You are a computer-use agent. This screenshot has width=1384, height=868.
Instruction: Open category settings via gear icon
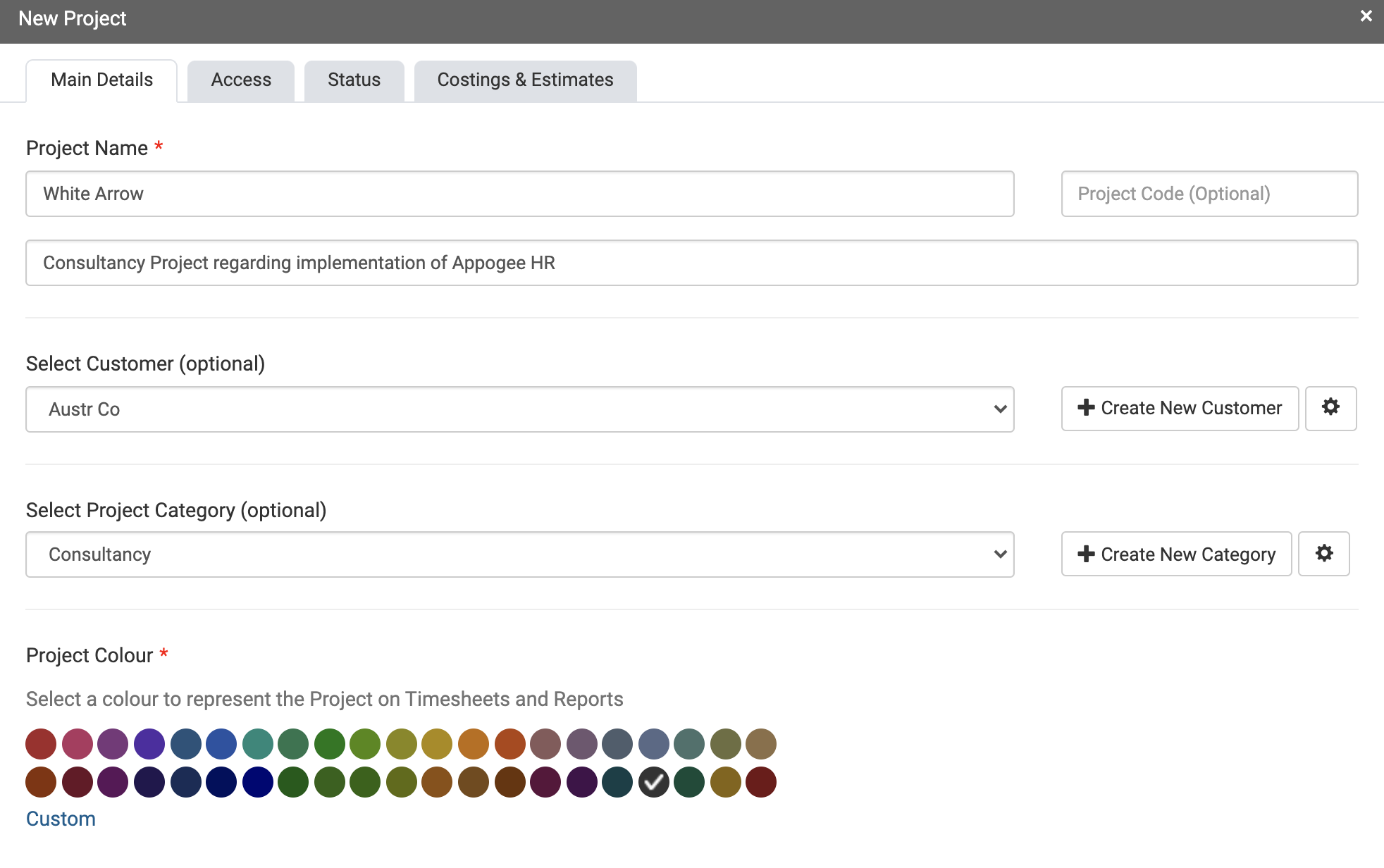[x=1324, y=554]
